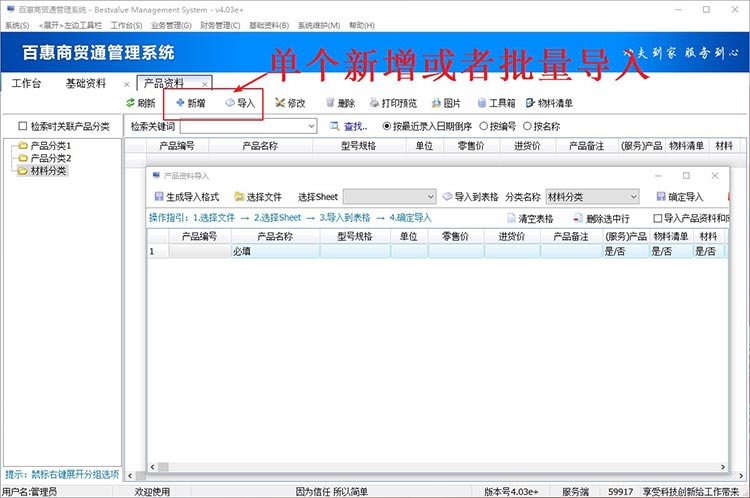This screenshot has height=498, width=750.
Task: Click 产品编号 header in main grid
Action: [x=177, y=145]
